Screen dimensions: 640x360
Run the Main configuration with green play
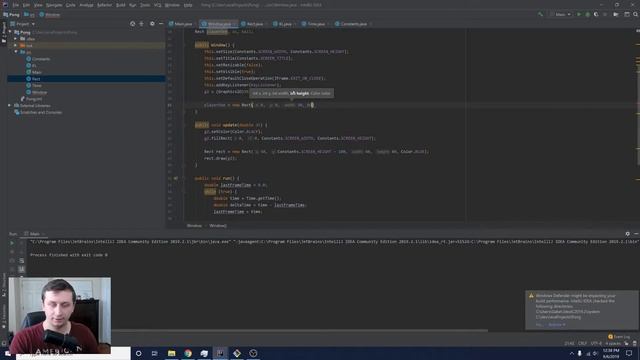pyautogui.click(x=578, y=14)
